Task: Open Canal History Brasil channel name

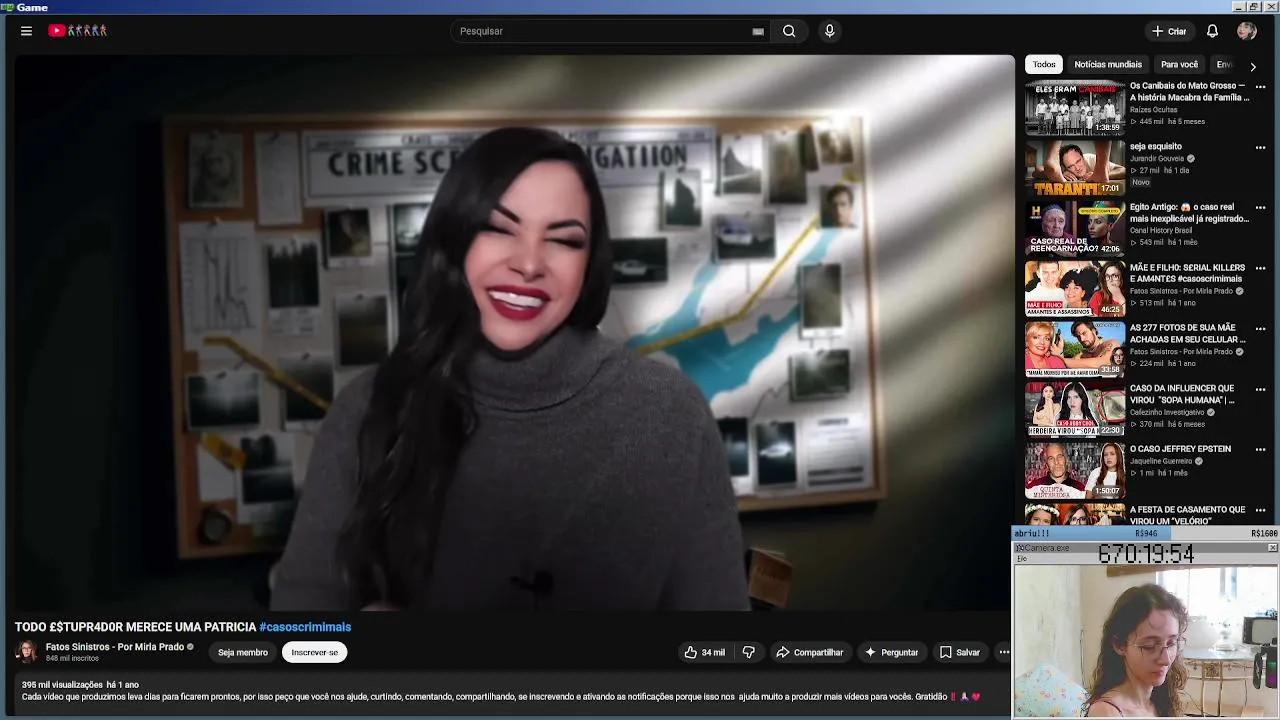Action: [x=1161, y=230]
